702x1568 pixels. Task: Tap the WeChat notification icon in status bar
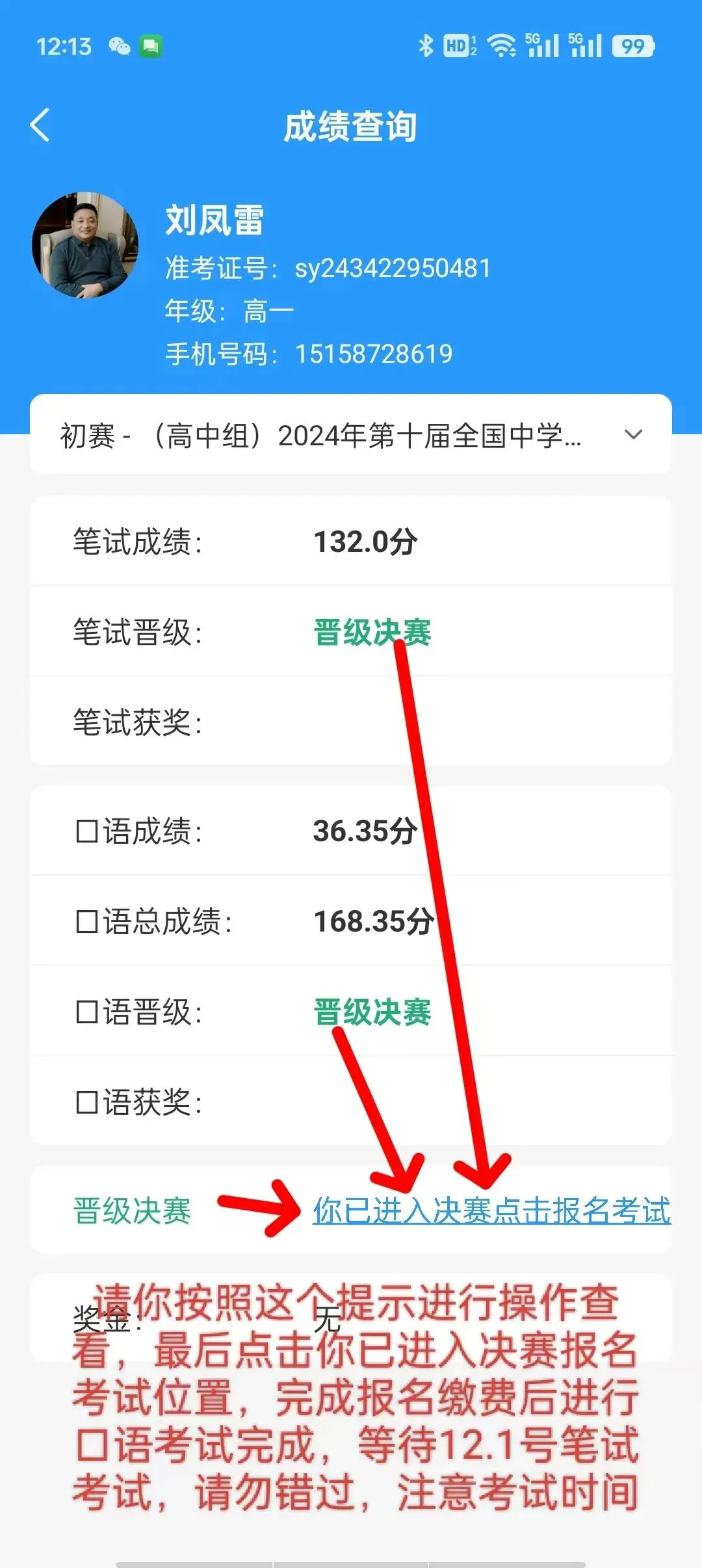click(x=119, y=46)
